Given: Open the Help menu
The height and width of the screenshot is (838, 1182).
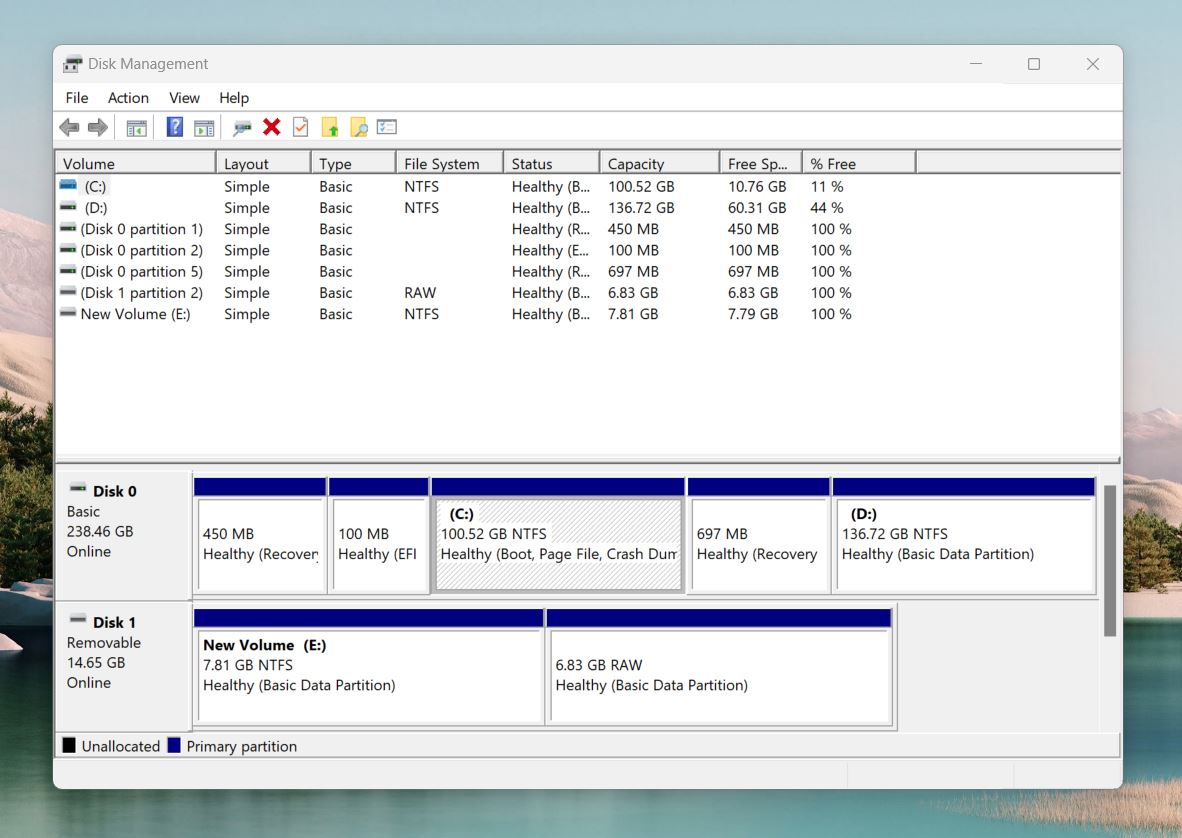Looking at the screenshot, I should [234, 98].
